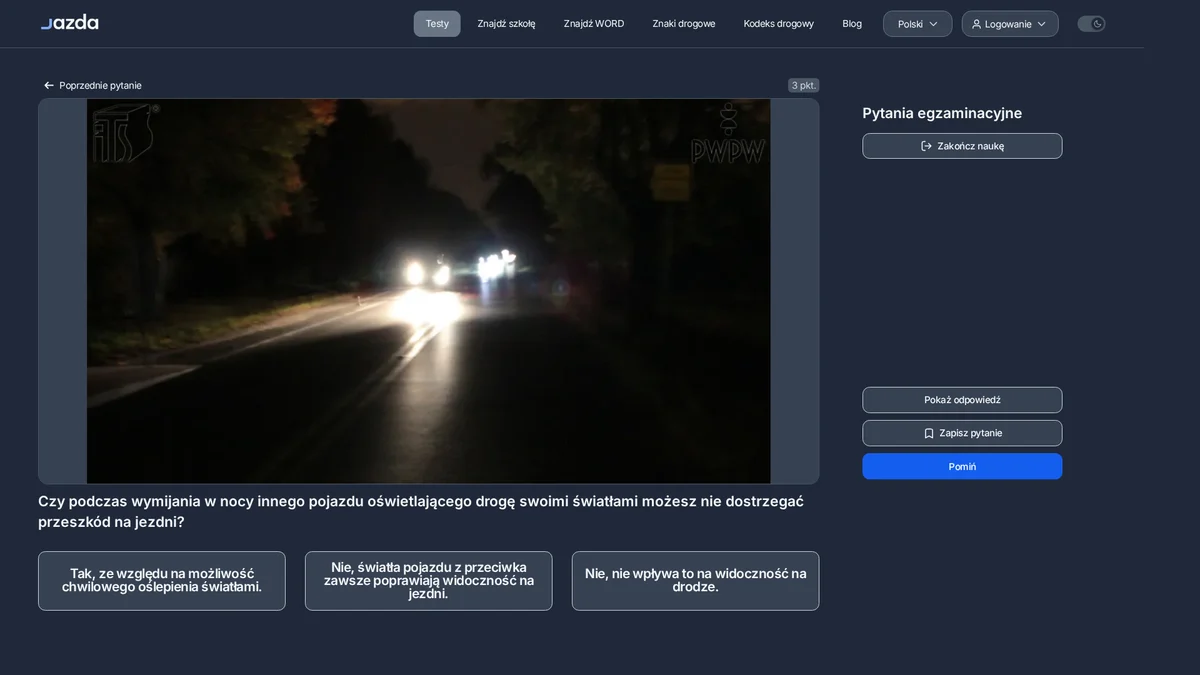The height and width of the screenshot is (675, 1200).
Task: Navigate to Znaki drogowe
Action: pos(684,24)
